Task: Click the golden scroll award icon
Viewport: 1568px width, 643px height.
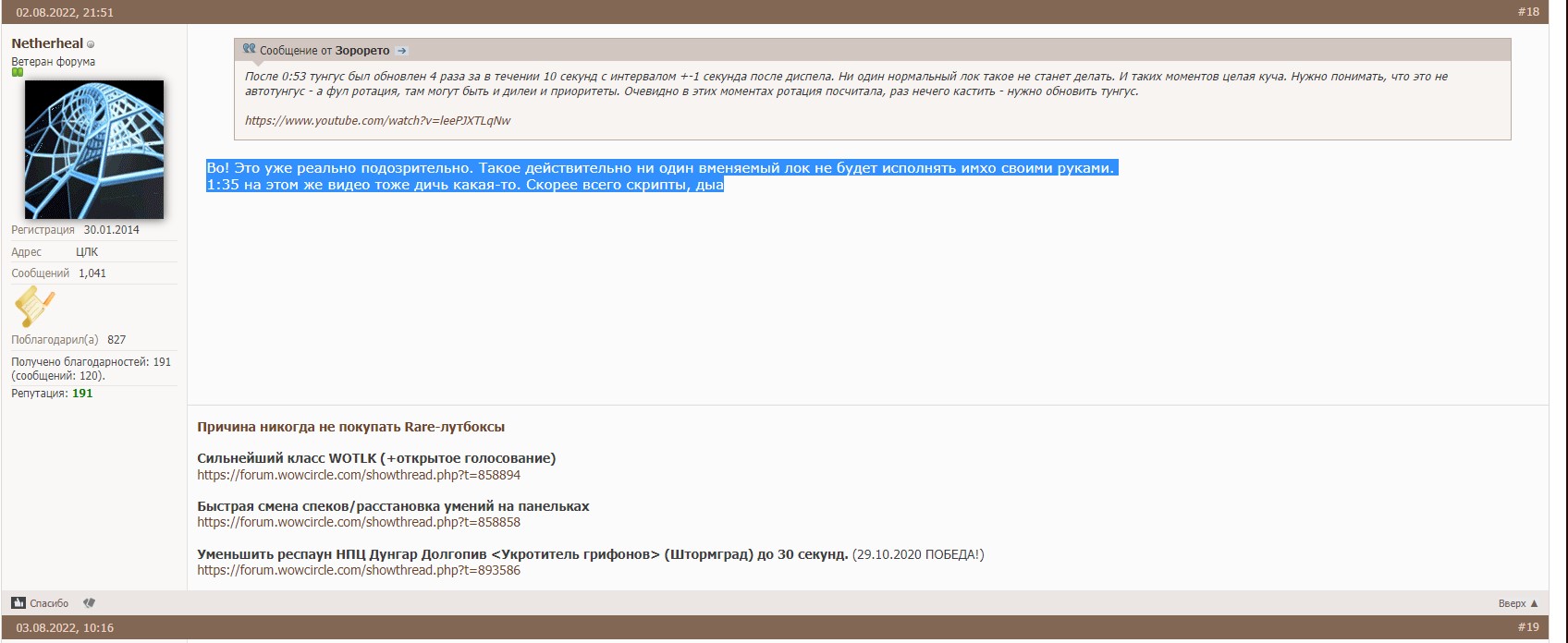Action: coord(34,307)
